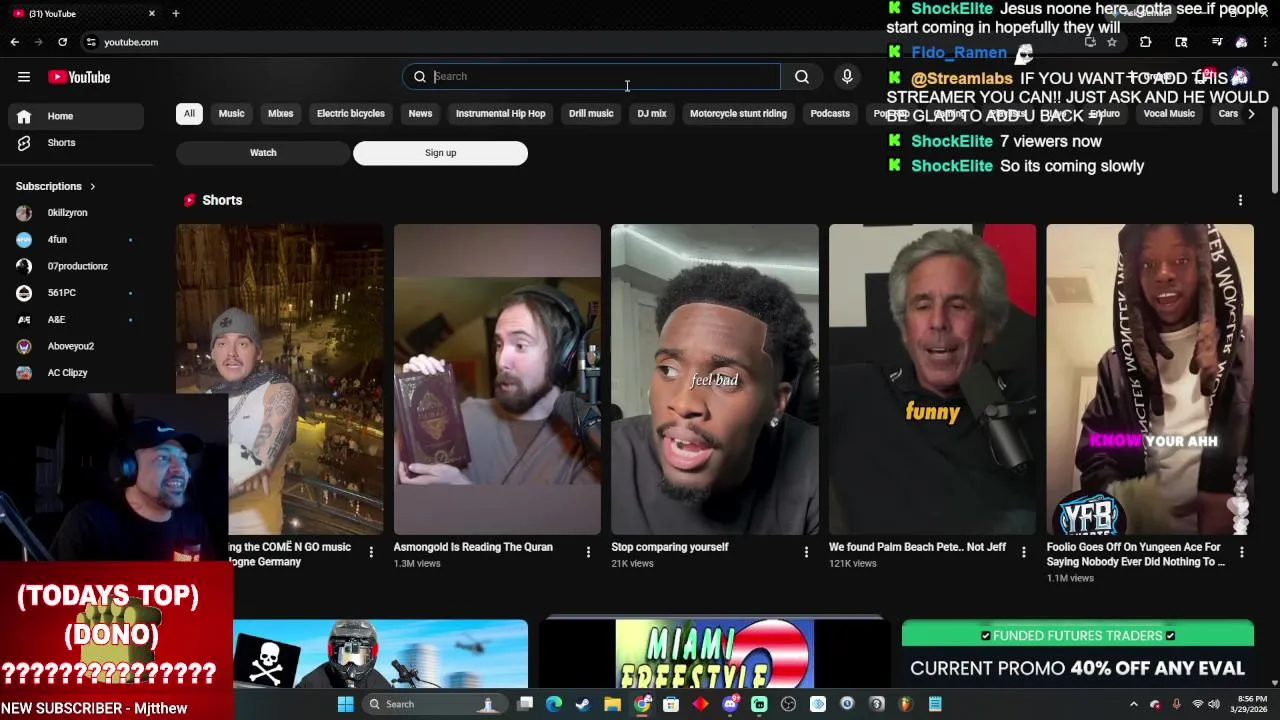Activate voice search microphone
This screenshot has height=720, width=1280.
pos(847,77)
